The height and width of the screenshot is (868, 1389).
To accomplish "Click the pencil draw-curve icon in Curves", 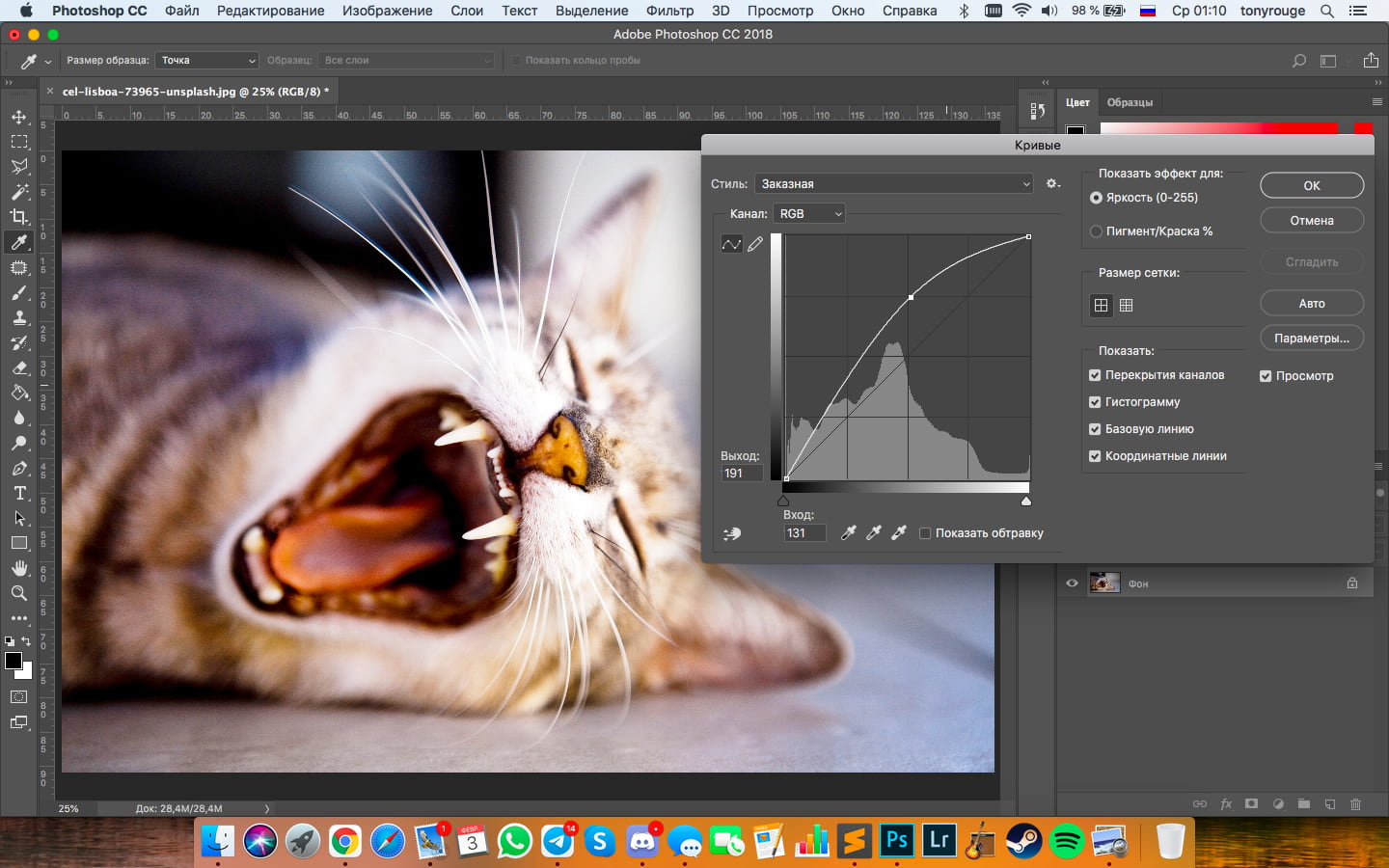I will (x=755, y=244).
